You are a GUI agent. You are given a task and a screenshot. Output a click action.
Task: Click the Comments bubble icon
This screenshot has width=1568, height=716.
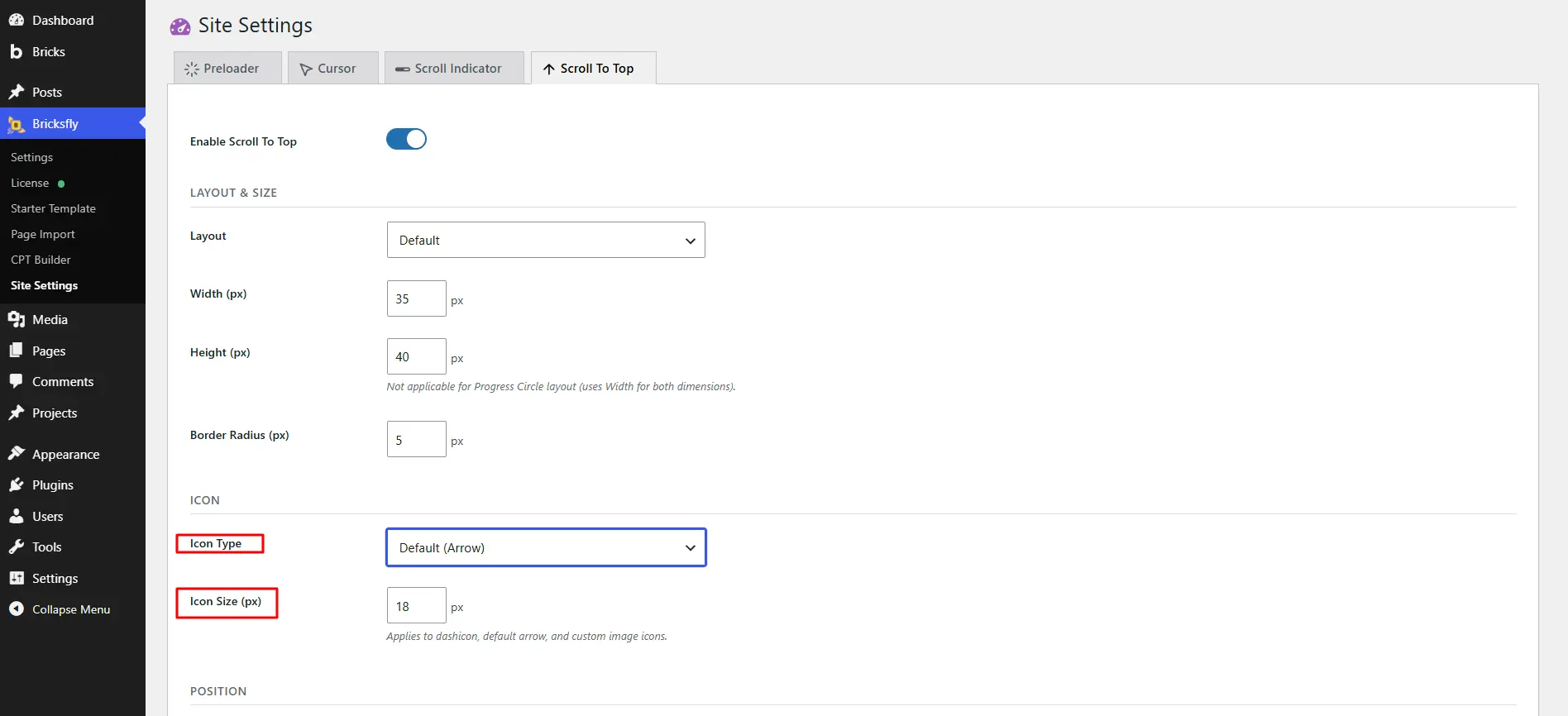pyautogui.click(x=16, y=381)
